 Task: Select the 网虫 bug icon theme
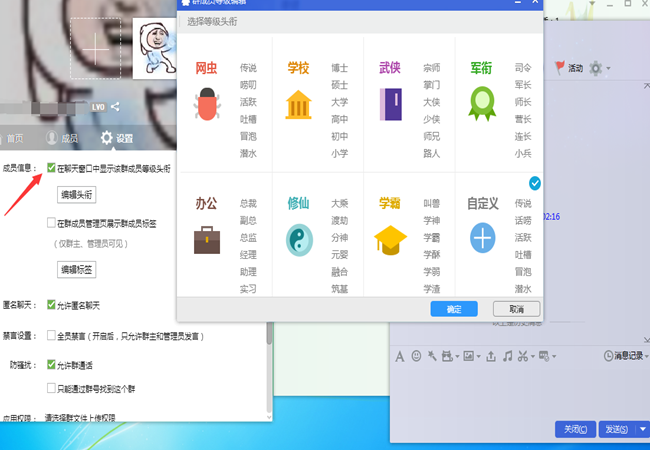point(207,104)
